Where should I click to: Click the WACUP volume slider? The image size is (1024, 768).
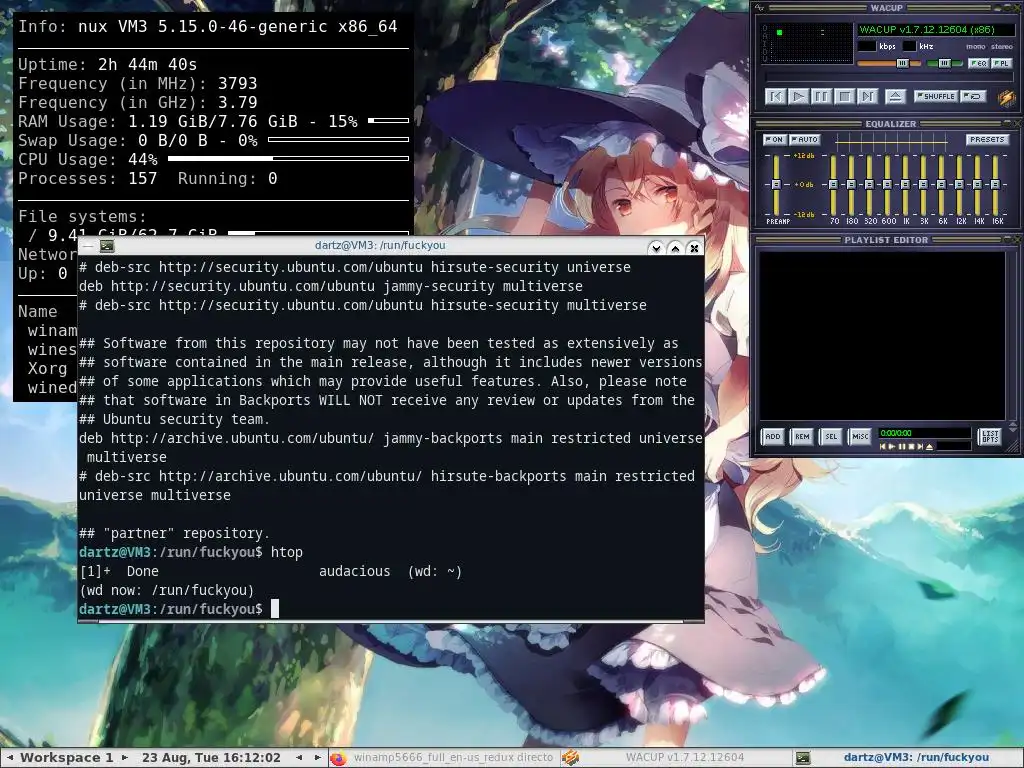(x=889, y=63)
